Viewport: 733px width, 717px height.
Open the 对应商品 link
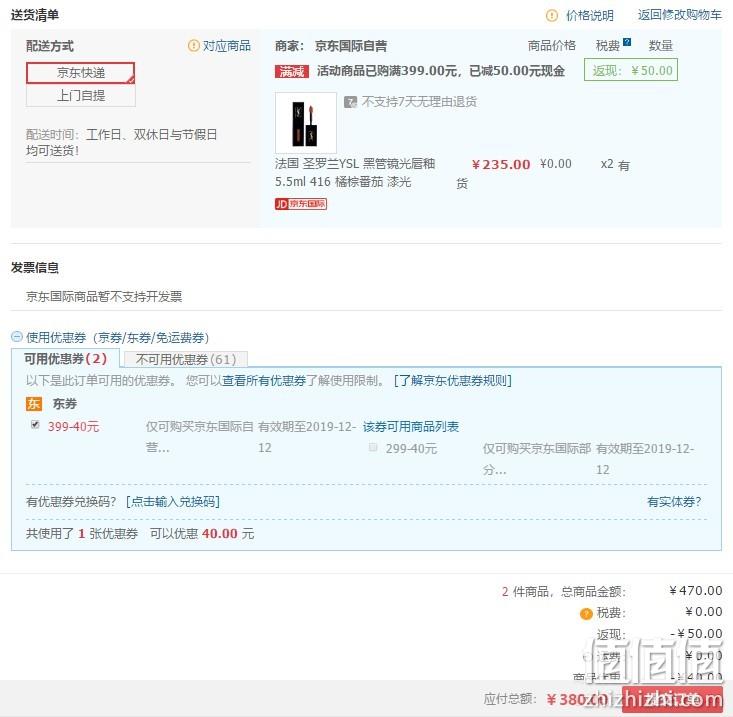tap(227, 46)
